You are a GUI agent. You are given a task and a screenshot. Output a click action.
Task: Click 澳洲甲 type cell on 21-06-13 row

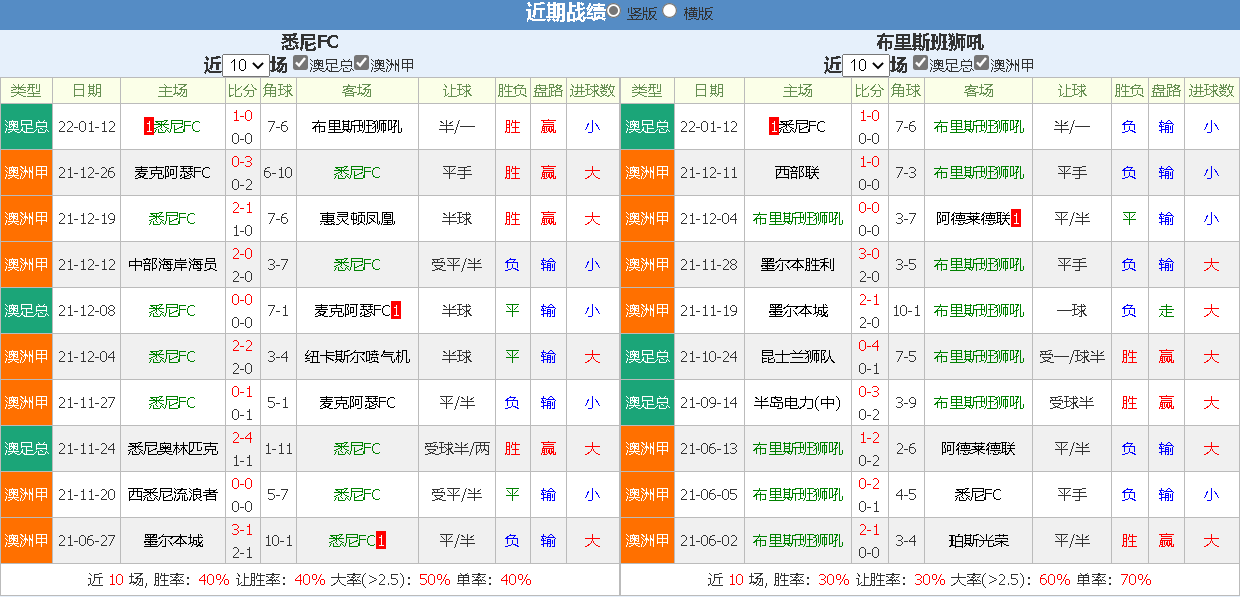tap(647, 449)
